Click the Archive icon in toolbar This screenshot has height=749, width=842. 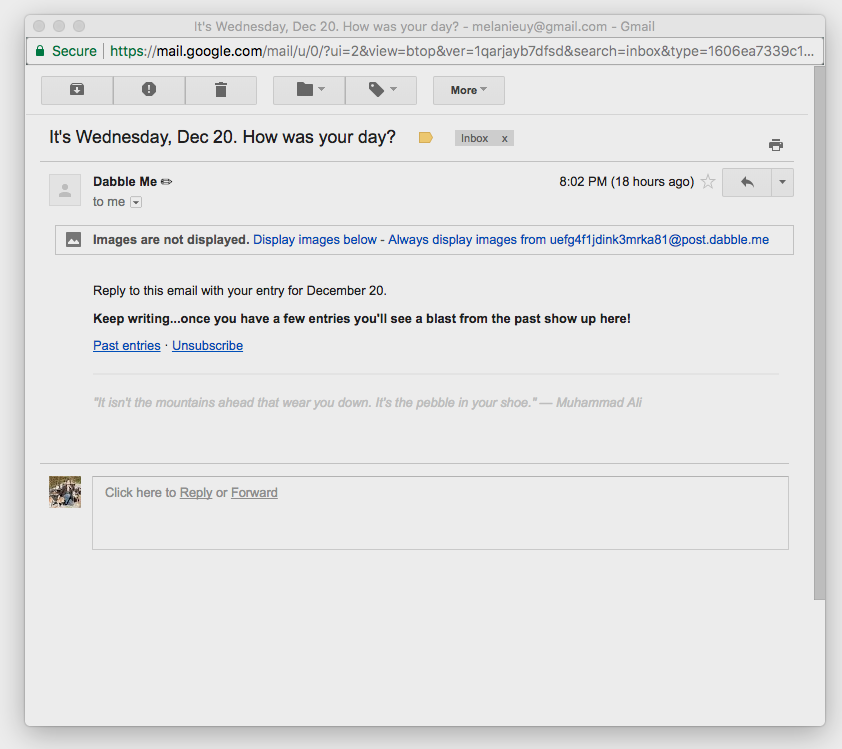(77, 90)
